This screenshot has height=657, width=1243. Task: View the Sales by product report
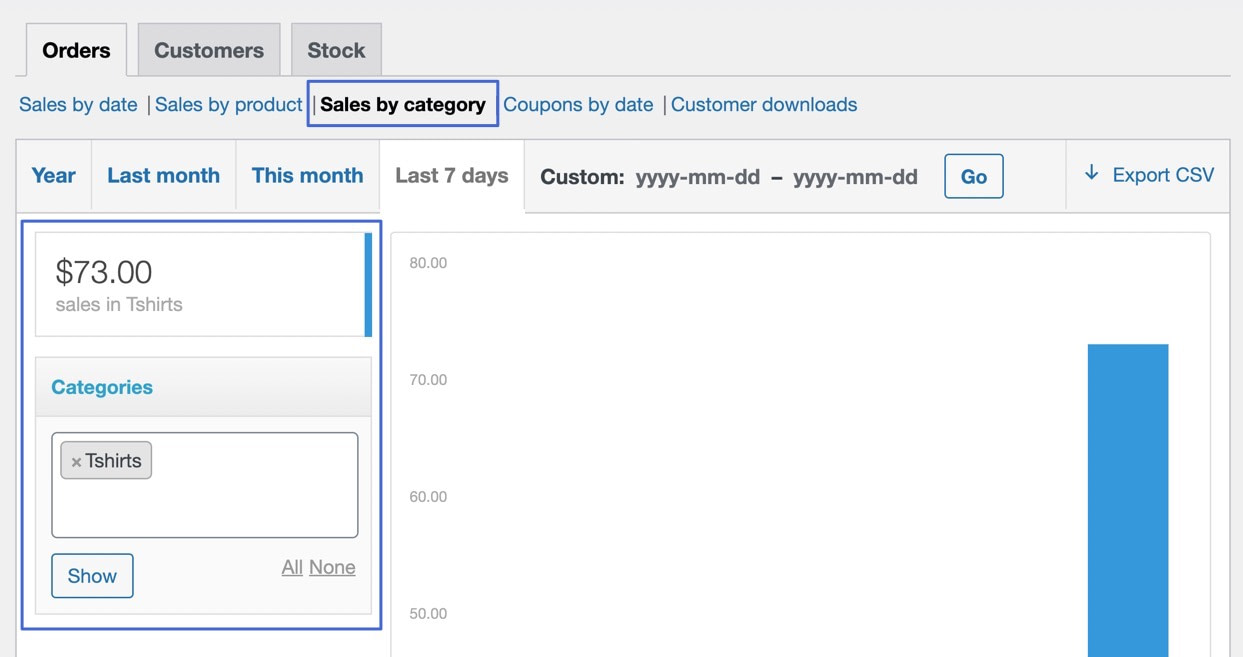pos(228,105)
